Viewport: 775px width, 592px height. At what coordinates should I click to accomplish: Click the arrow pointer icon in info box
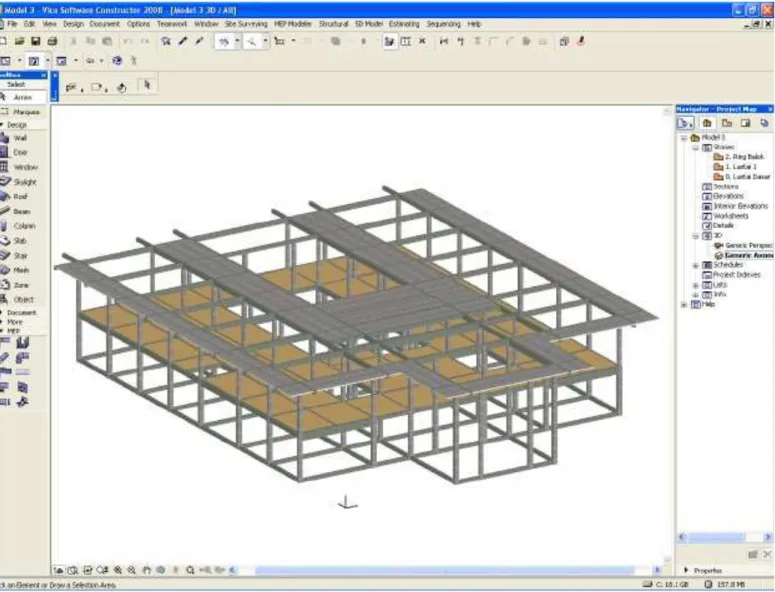(147, 85)
